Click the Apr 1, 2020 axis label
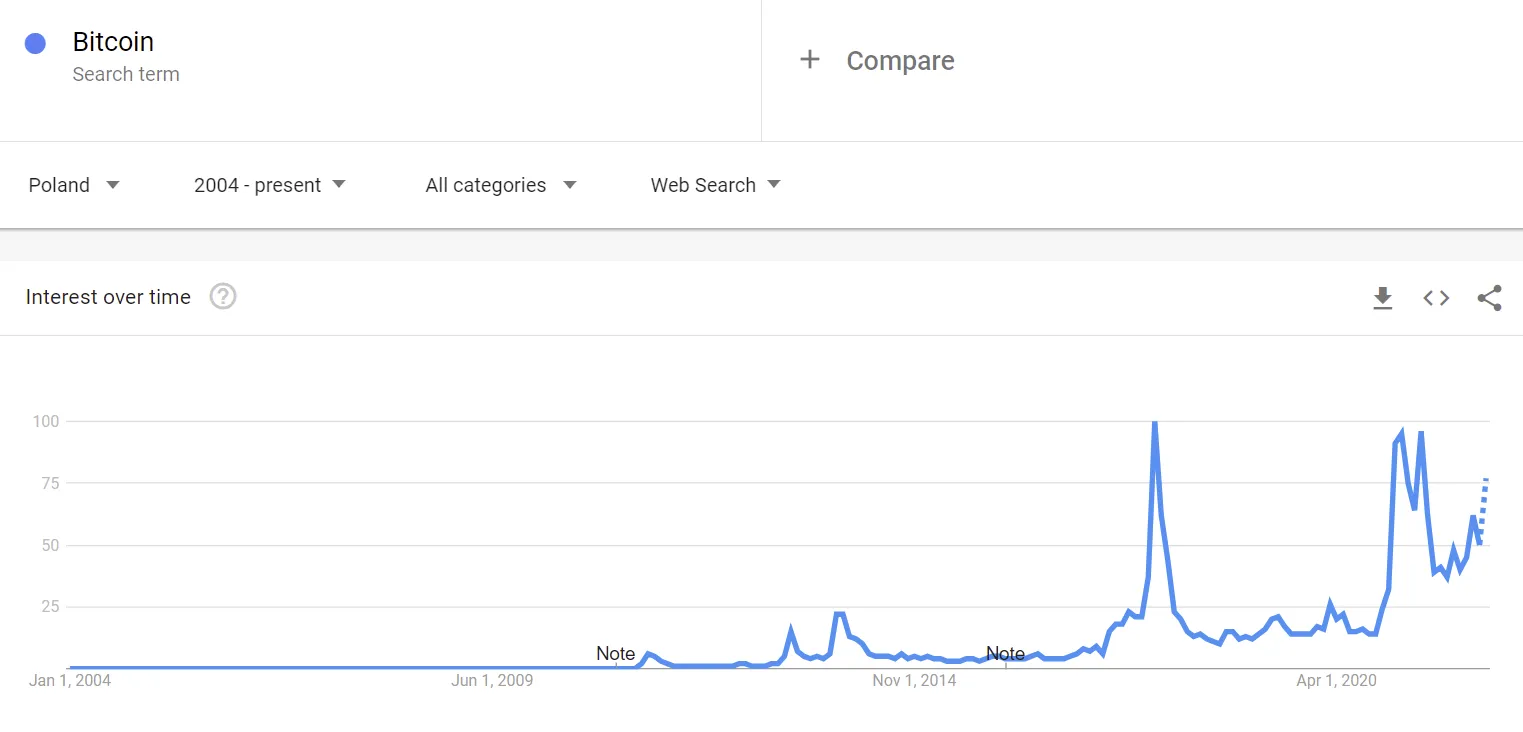The width and height of the screenshot is (1523, 732). [1336, 681]
